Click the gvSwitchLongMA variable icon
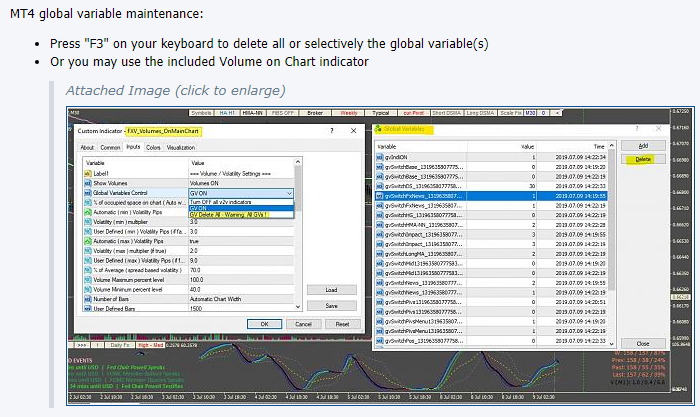Image resolution: width=700 pixels, height=417 pixels. [380, 254]
